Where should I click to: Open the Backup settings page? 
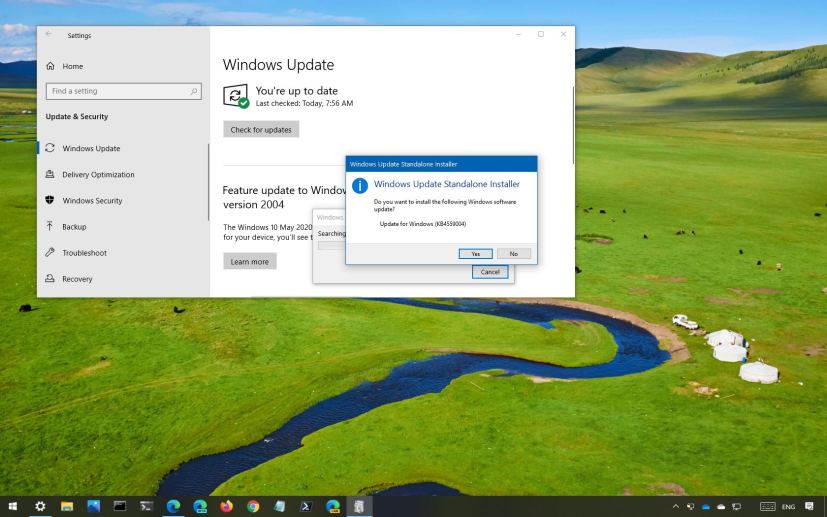tap(74, 227)
